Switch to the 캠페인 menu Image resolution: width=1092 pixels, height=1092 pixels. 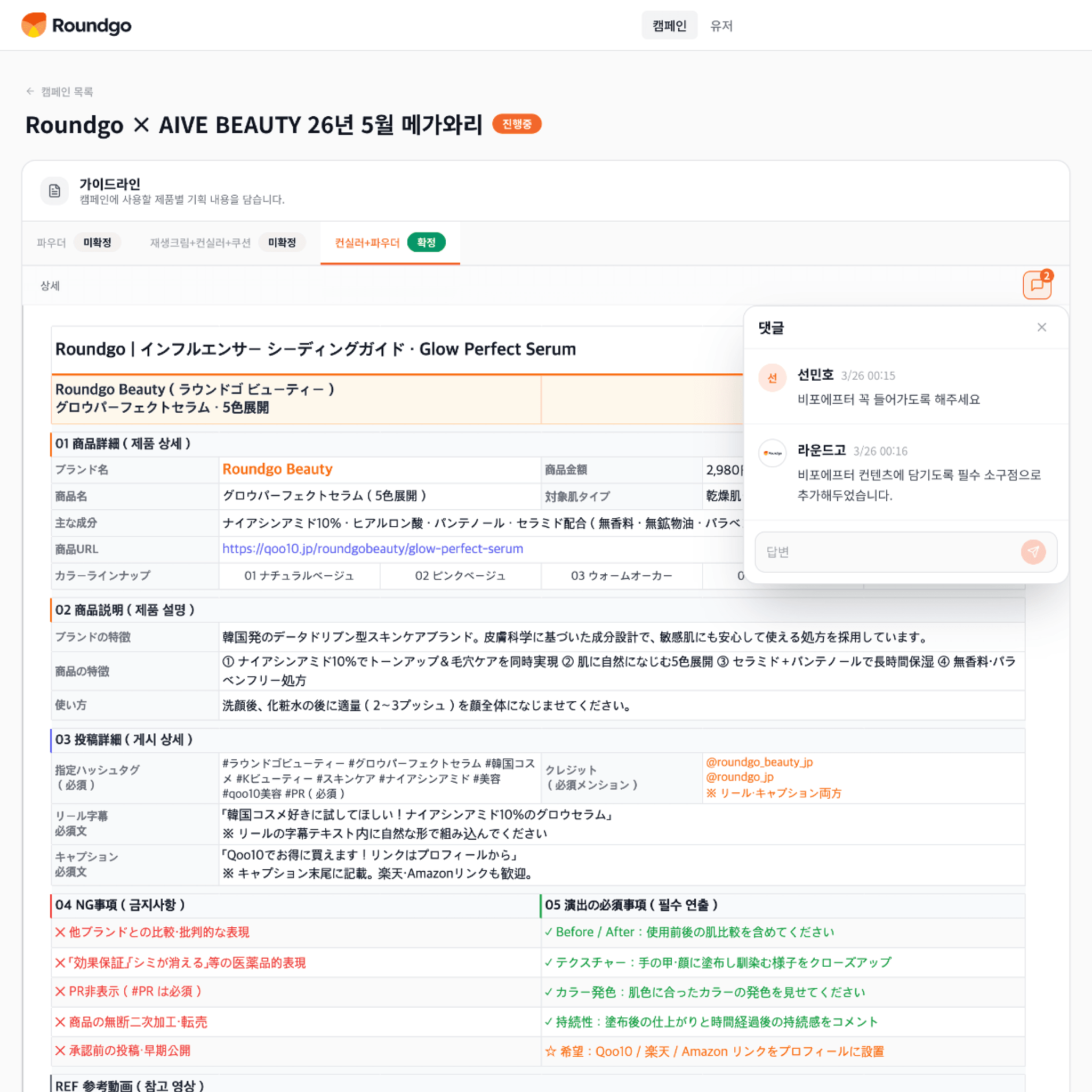[669, 26]
